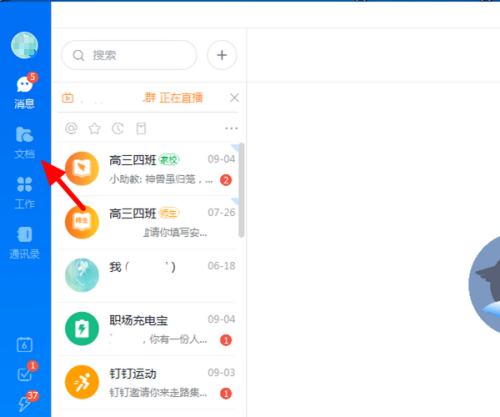Click the unread badge 2 on 高三四班

click(226, 180)
